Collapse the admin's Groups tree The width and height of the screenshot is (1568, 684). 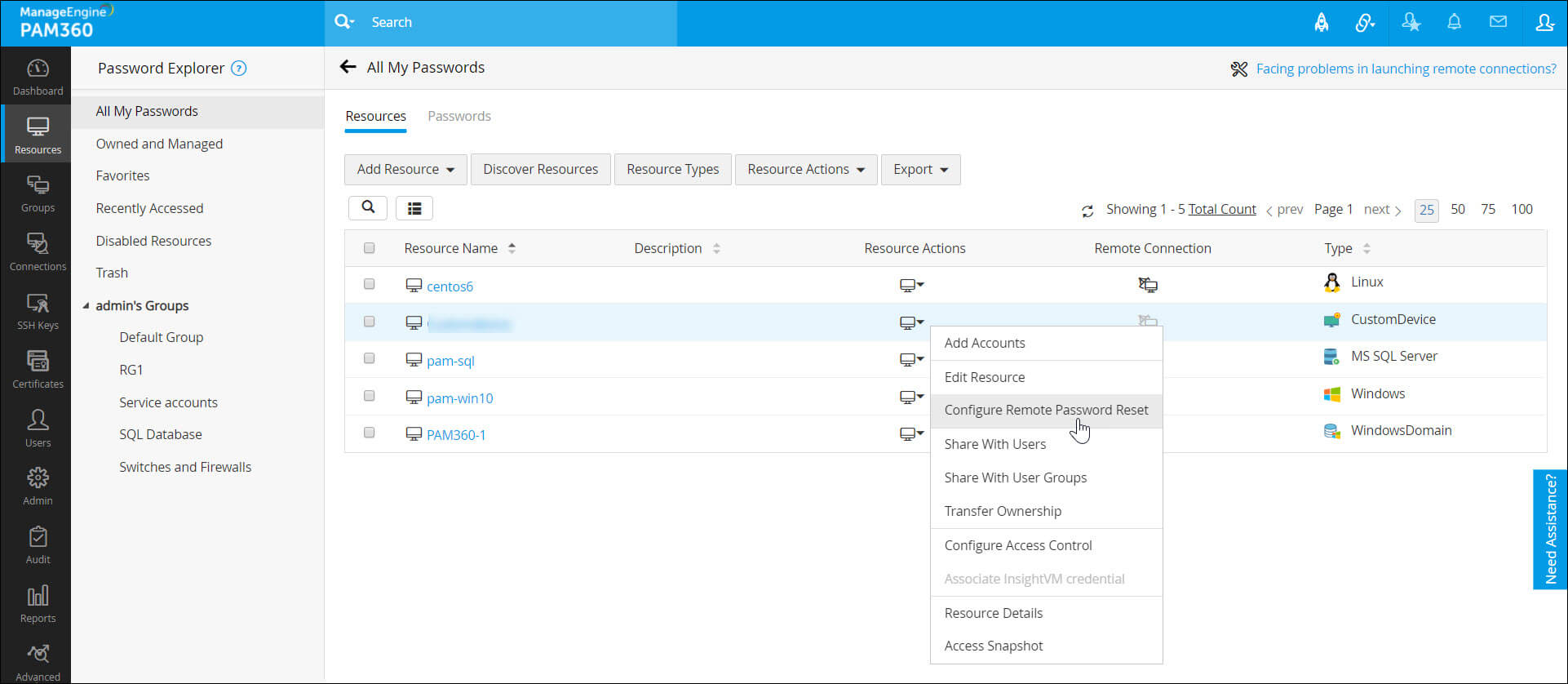click(x=86, y=305)
